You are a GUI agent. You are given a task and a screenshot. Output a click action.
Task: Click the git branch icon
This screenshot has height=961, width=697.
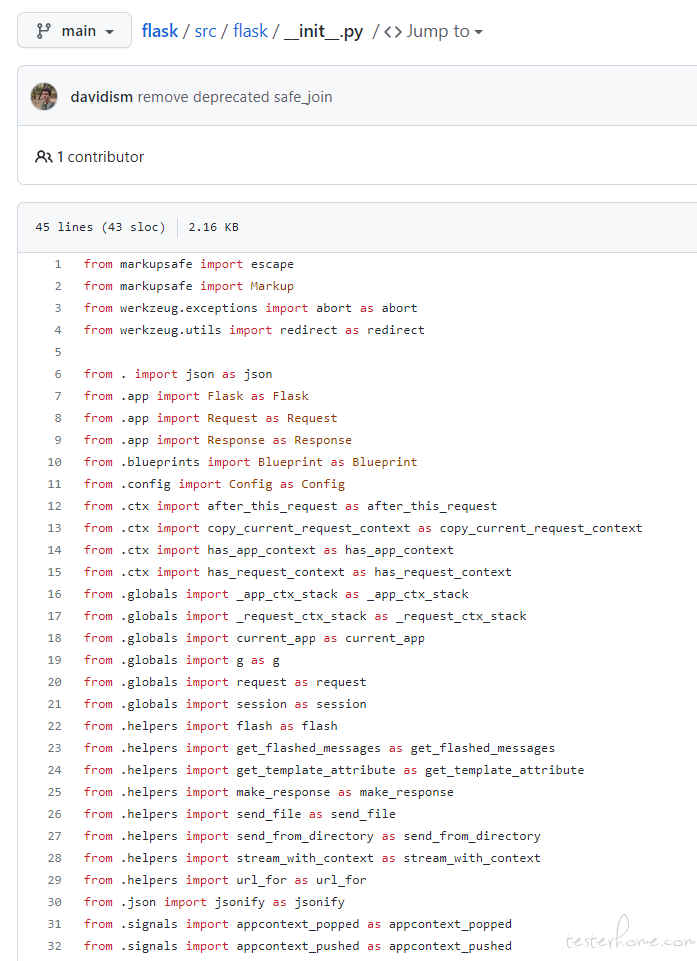click(44, 31)
